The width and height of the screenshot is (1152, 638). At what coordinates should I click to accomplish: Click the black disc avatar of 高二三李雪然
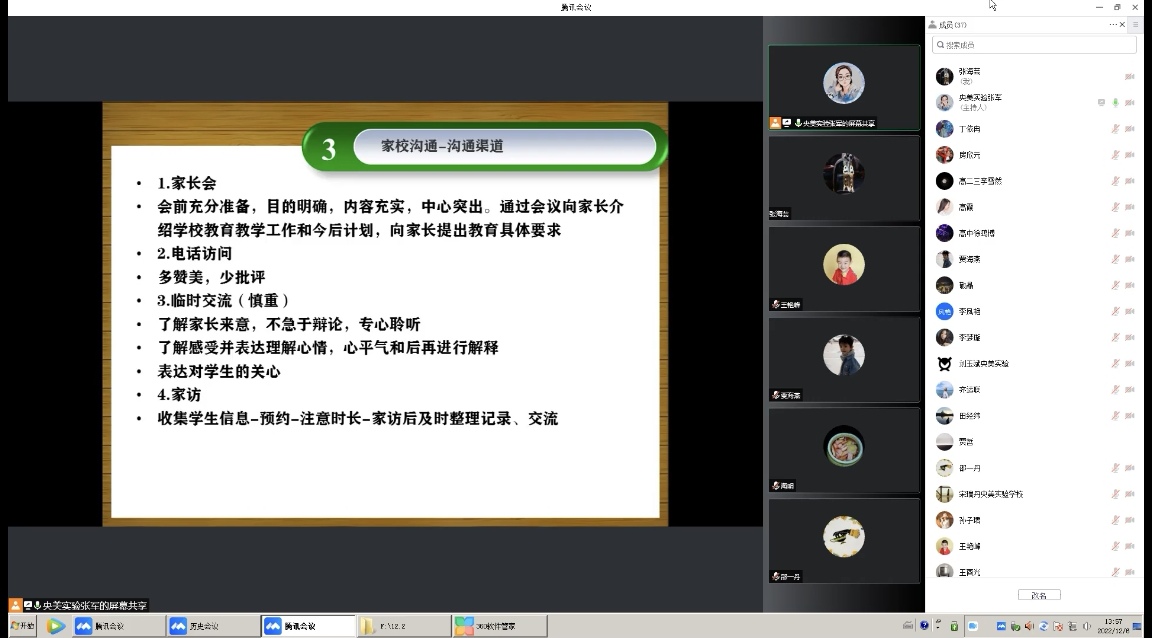pyautogui.click(x=944, y=181)
